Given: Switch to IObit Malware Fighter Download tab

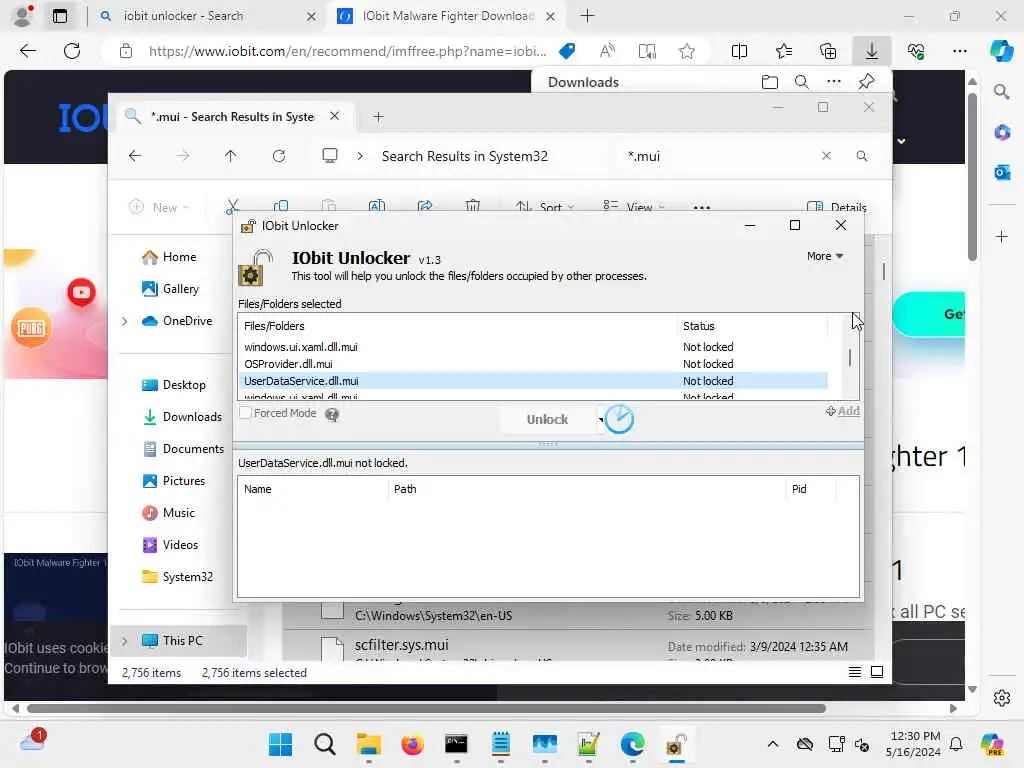Looking at the screenshot, I should coord(444,16).
